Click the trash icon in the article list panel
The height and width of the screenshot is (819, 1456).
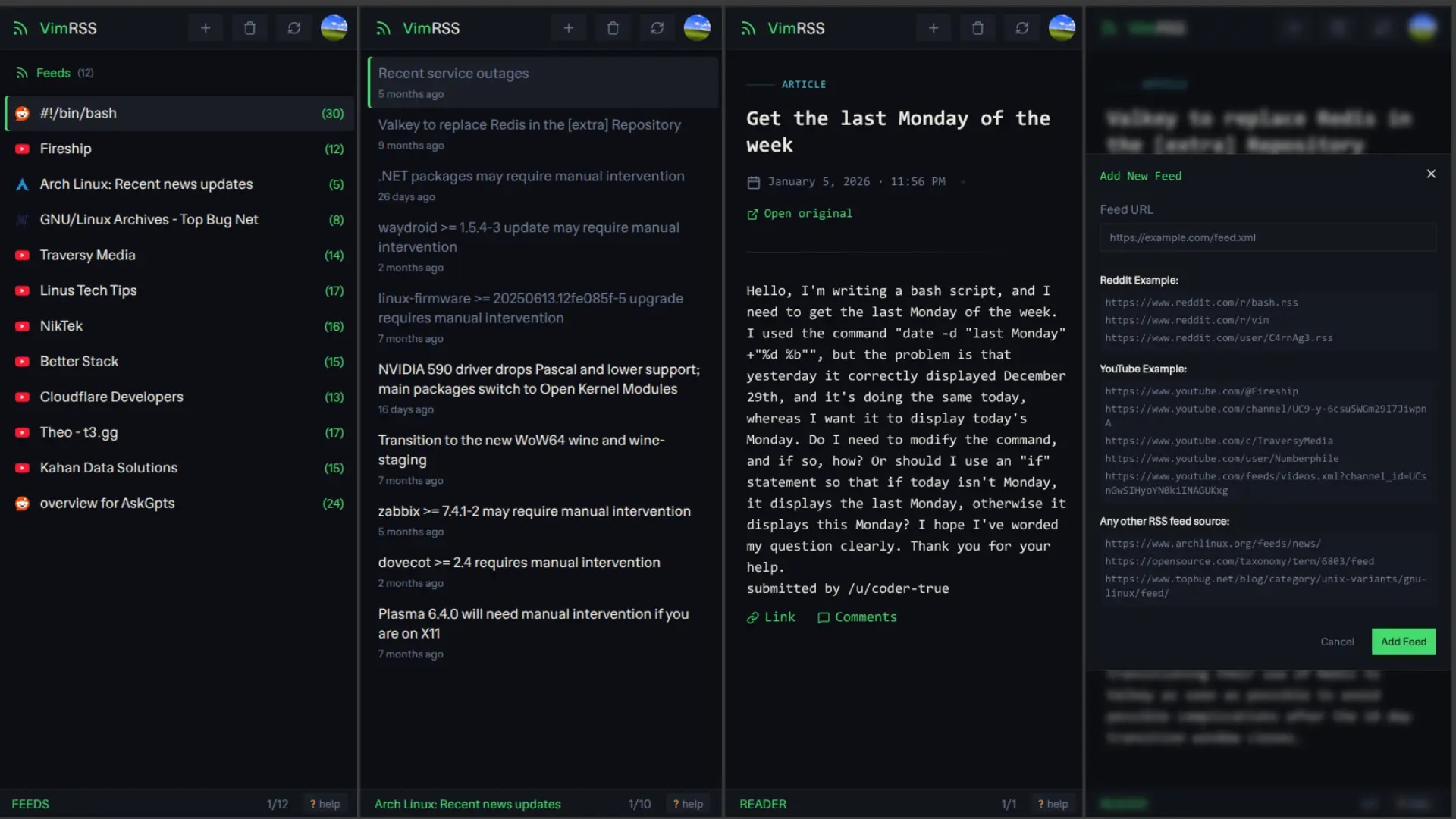point(613,28)
